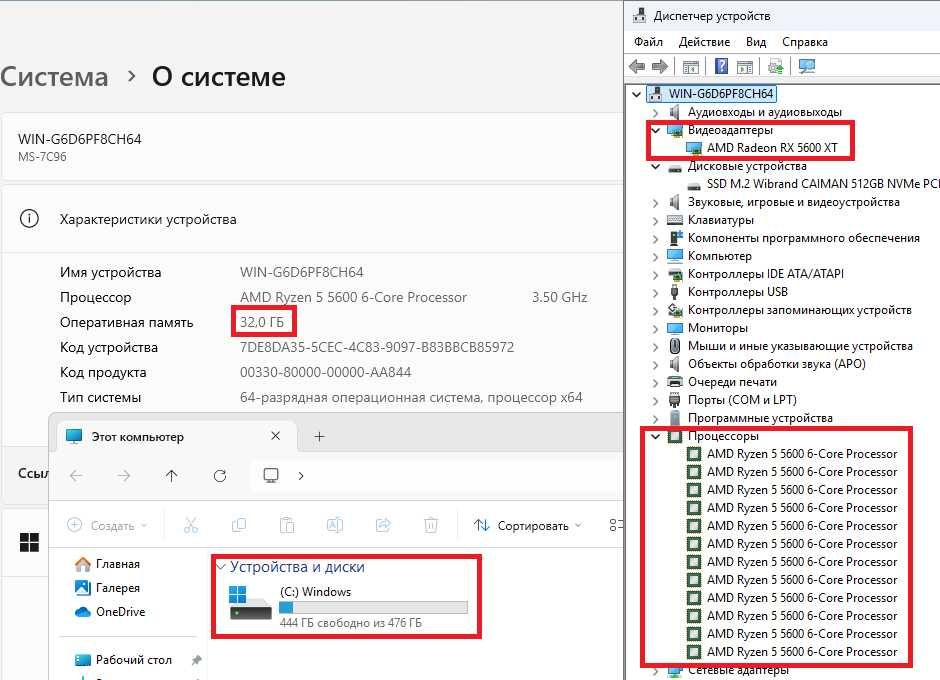Scan for hardware changes monitor icon

(x=807, y=67)
